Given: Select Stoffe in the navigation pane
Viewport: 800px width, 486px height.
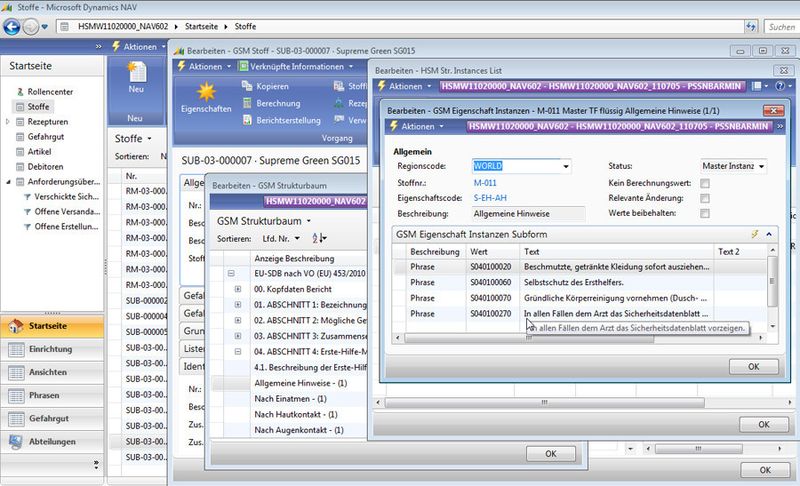Looking at the screenshot, I should pos(38,107).
